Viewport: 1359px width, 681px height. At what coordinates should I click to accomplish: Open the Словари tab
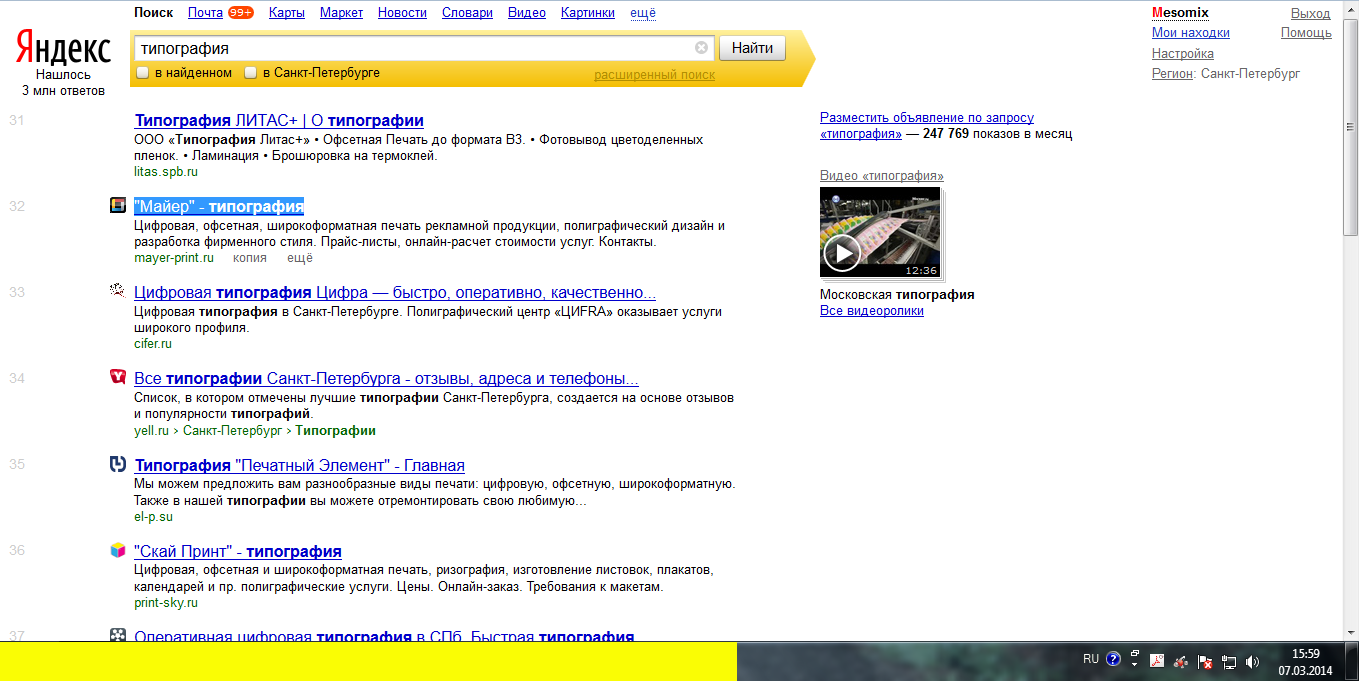click(467, 13)
